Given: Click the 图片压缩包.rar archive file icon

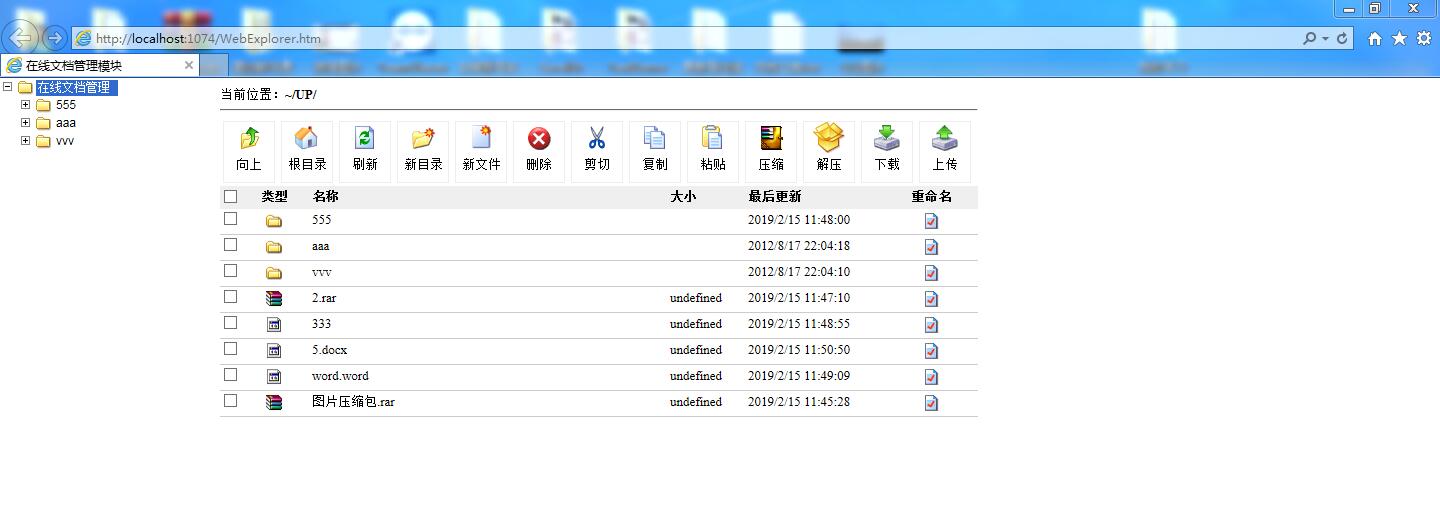Looking at the screenshot, I should click(x=274, y=403).
